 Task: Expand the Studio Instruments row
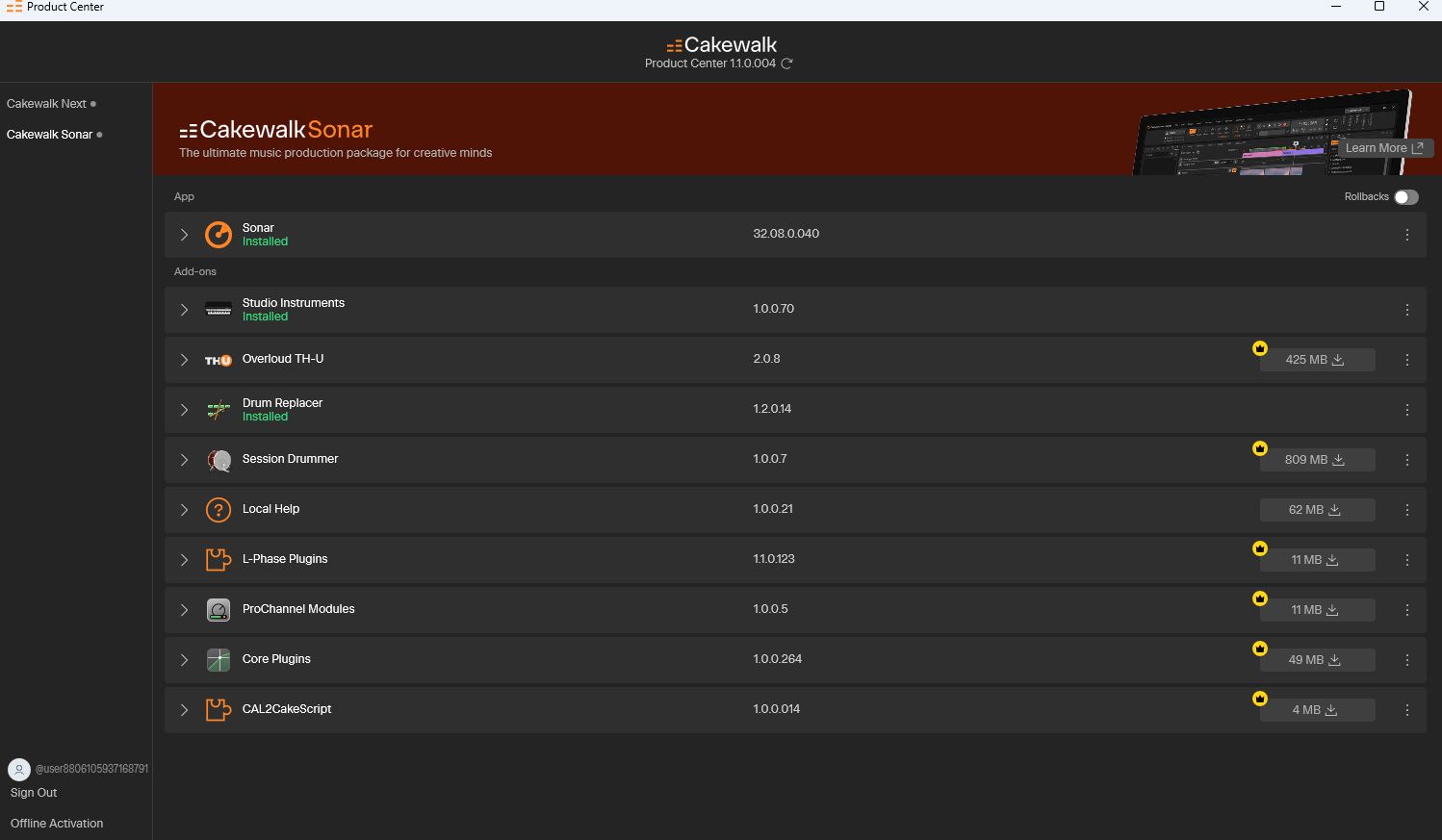tap(184, 310)
